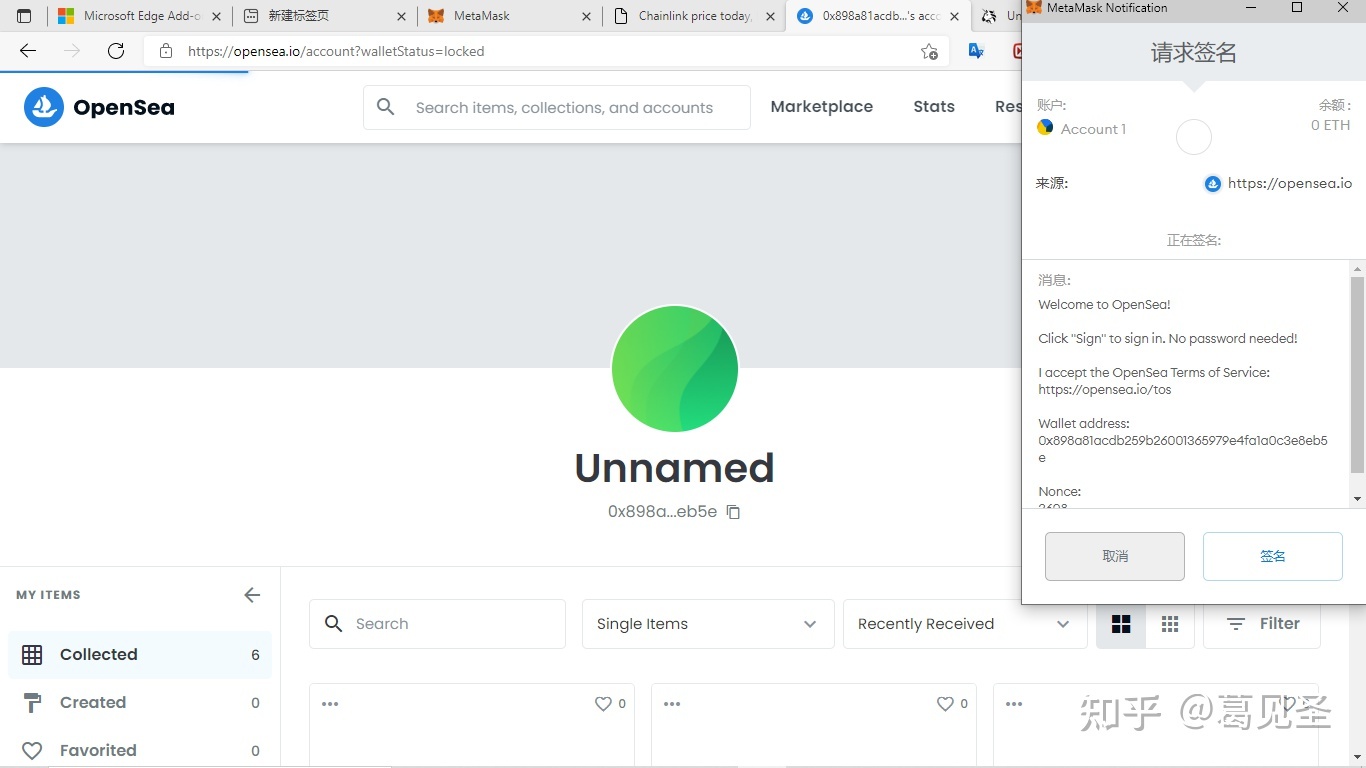1366x768 pixels.
Task: Open Stats menu on OpenSea
Action: pos(934,107)
